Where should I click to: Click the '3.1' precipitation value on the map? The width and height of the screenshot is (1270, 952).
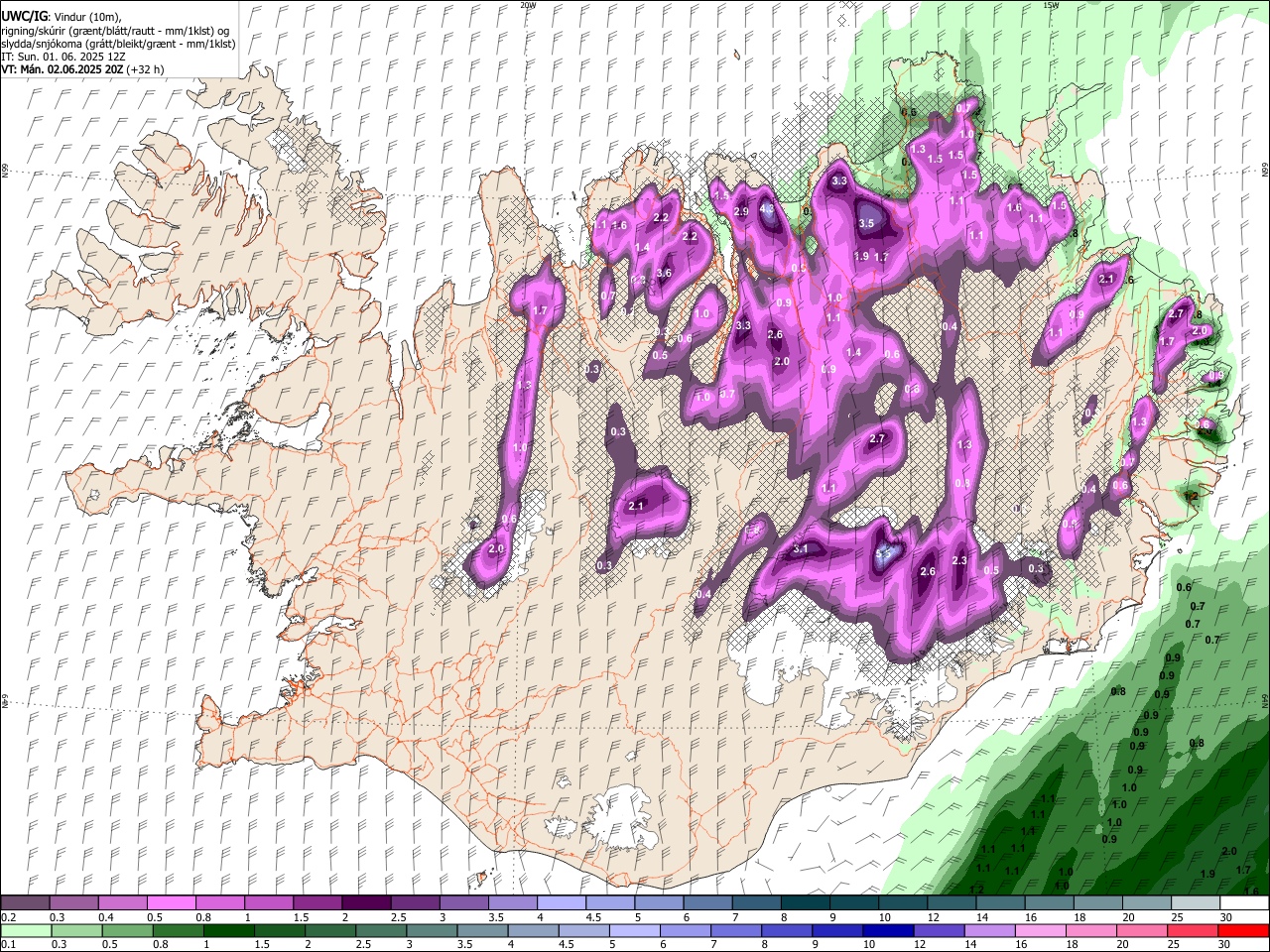point(801,548)
